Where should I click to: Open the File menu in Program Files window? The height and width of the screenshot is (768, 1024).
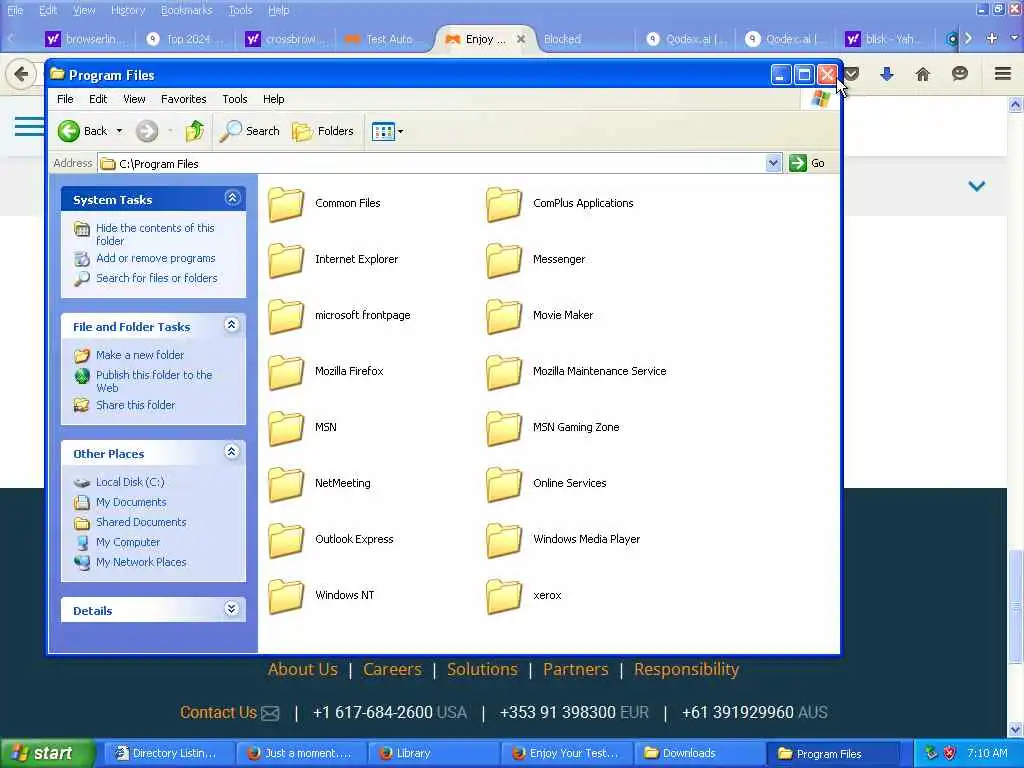[x=65, y=99]
